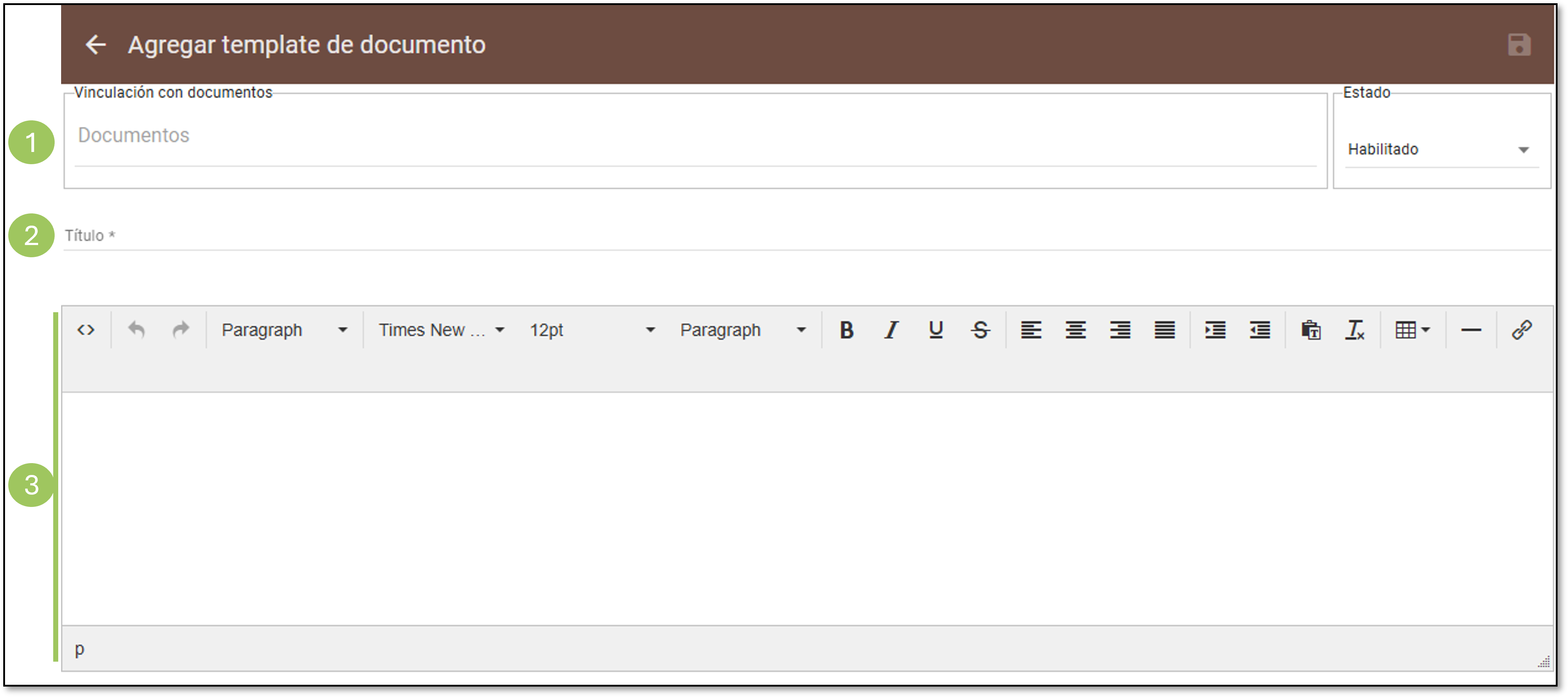Click the Redo arrow in the editor toolbar
This screenshot has width=1568, height=697.
(182, 330)
